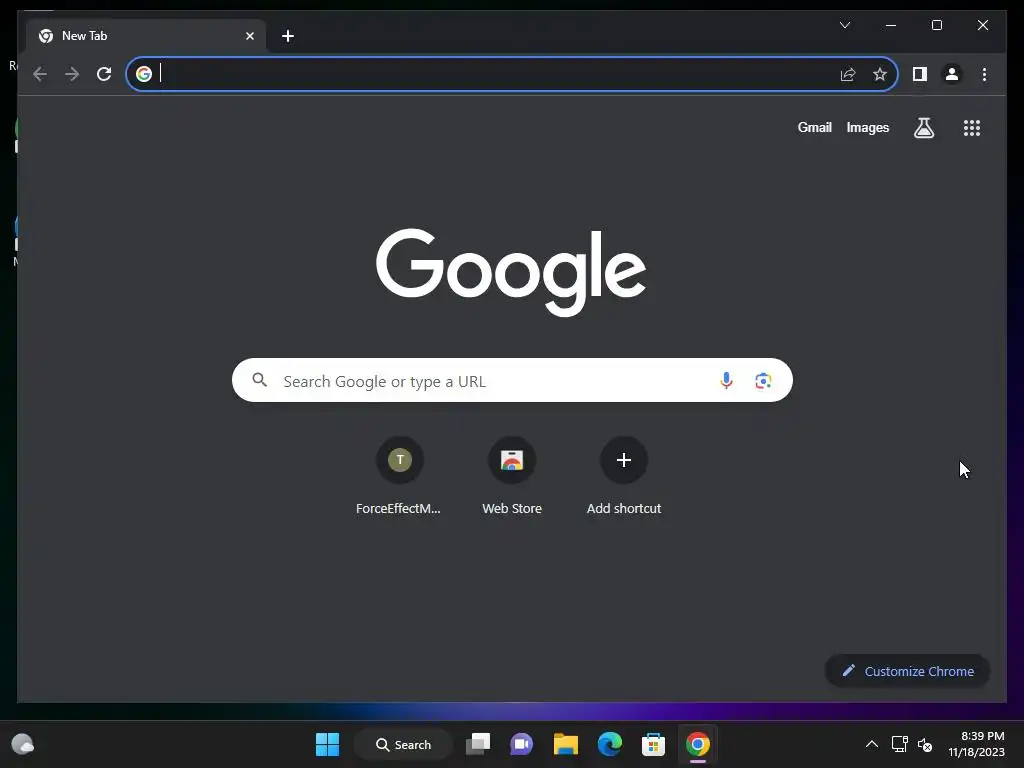The image size is (1024, 768).
Task: Start voice search with microphone icon
Action: click(x=726, y=380)
